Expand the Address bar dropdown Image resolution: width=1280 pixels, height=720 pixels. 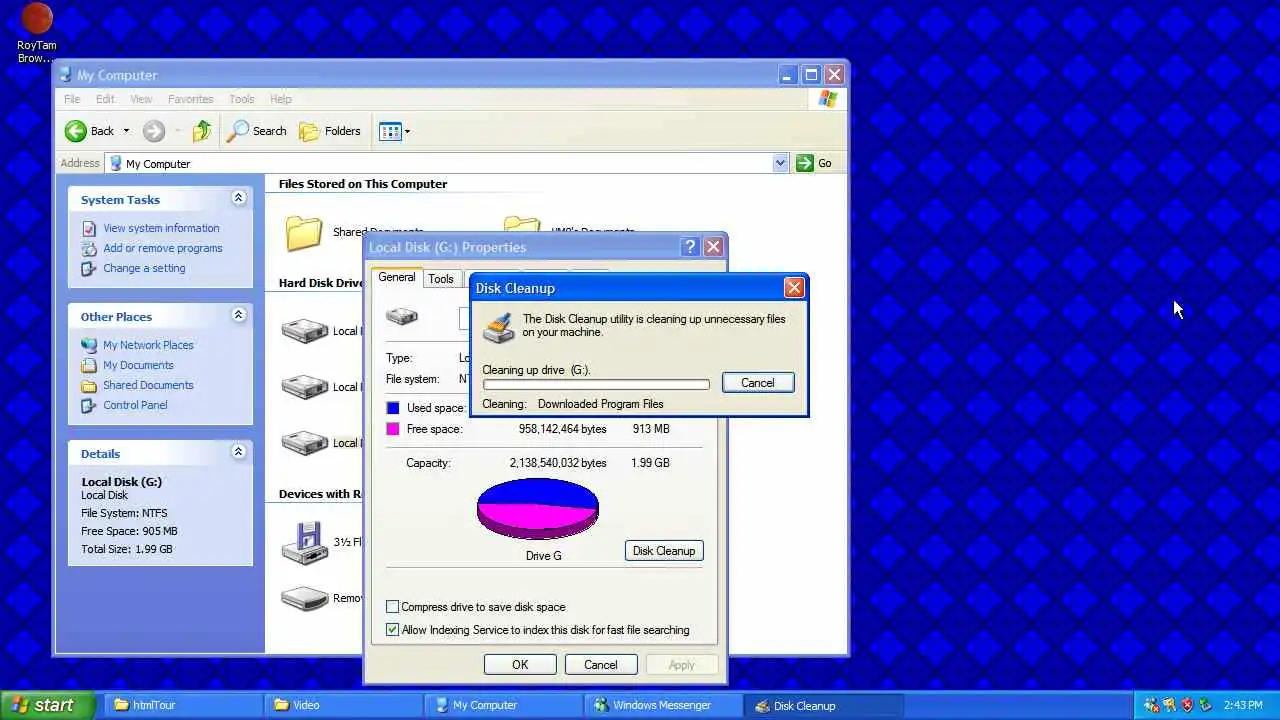tap(780, 163)
